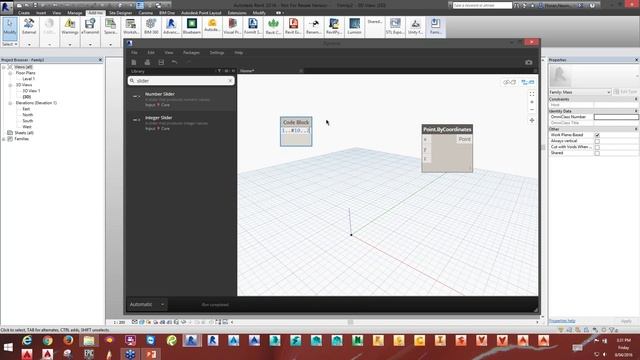Image resolution: width=640 pixels, height=360 pixels.
Task: Click the Apply button in Properties panel
Action: click(x=626, y=321)
